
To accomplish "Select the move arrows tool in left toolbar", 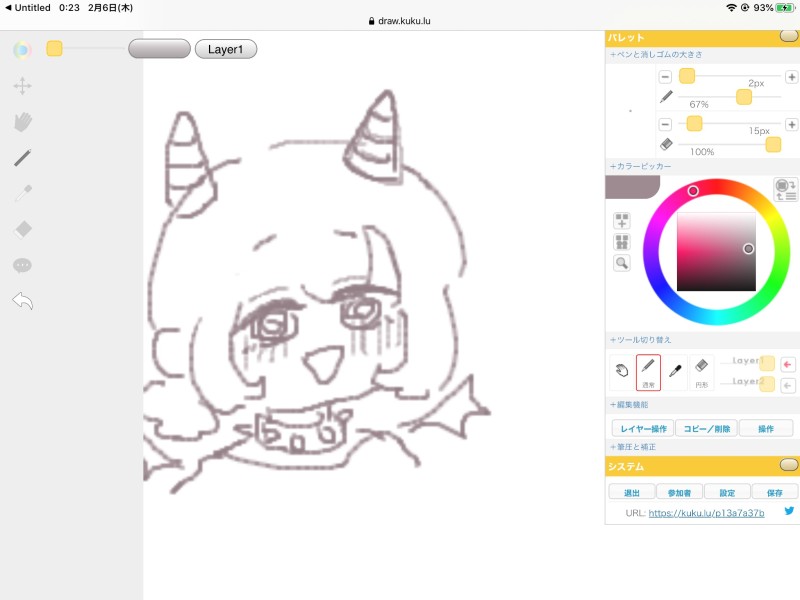I will pos(22,86).
